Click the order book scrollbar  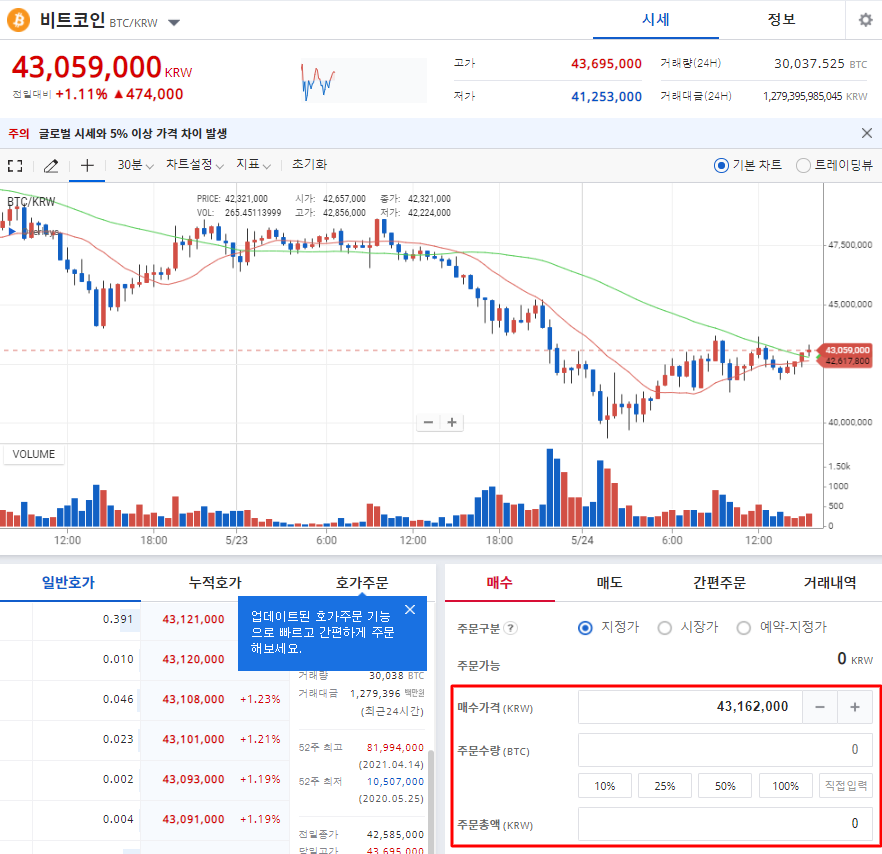pyautogui.click(x=430, y=802)
